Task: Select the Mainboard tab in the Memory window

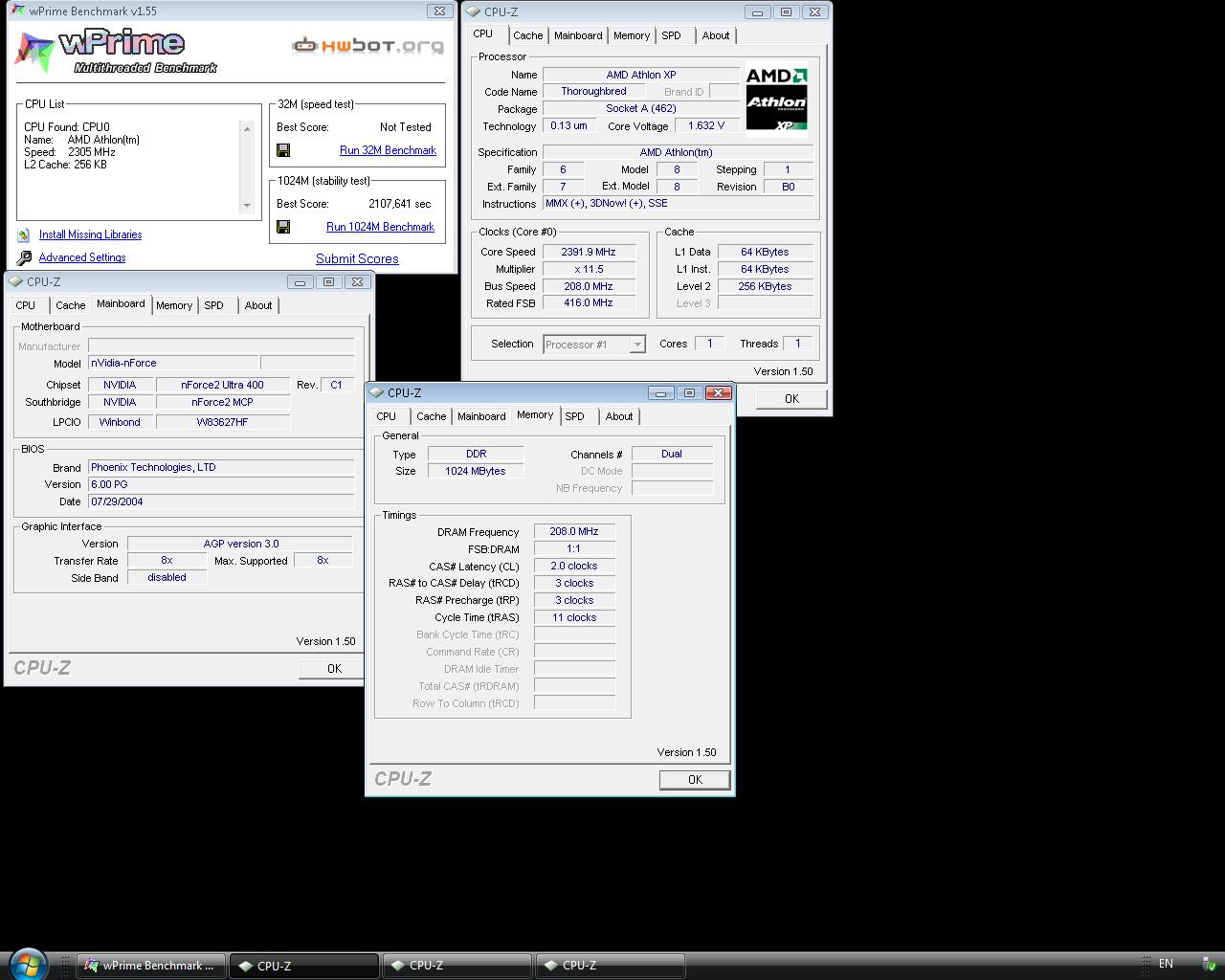Action: pyautogui.click(x=481, y=416)
